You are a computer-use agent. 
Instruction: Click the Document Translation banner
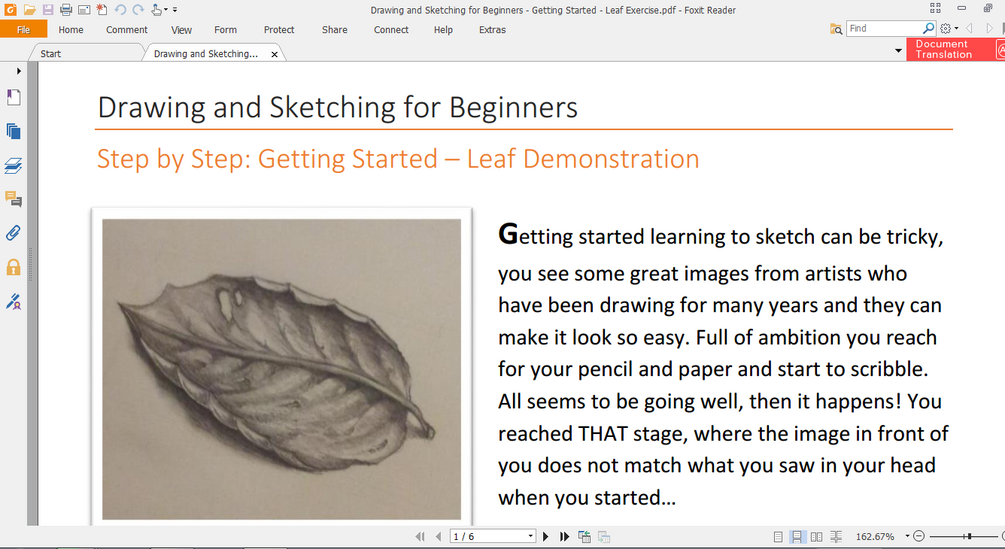[956, 49]
